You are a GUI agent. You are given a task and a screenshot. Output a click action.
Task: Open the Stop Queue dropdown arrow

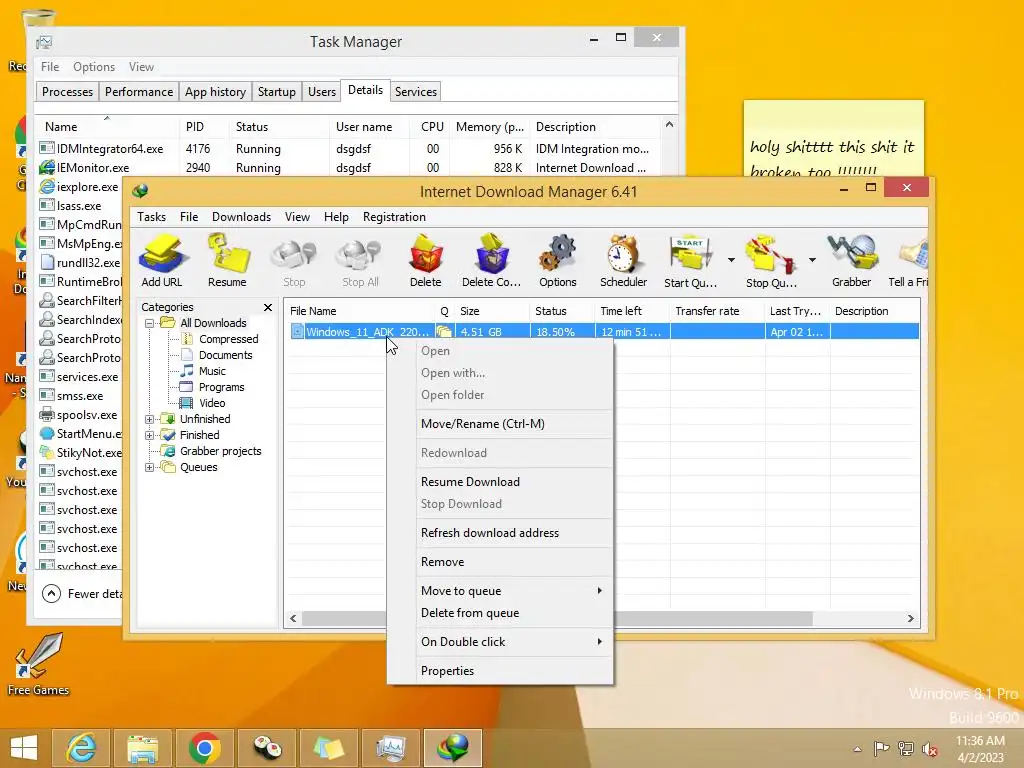coord(812,260)
